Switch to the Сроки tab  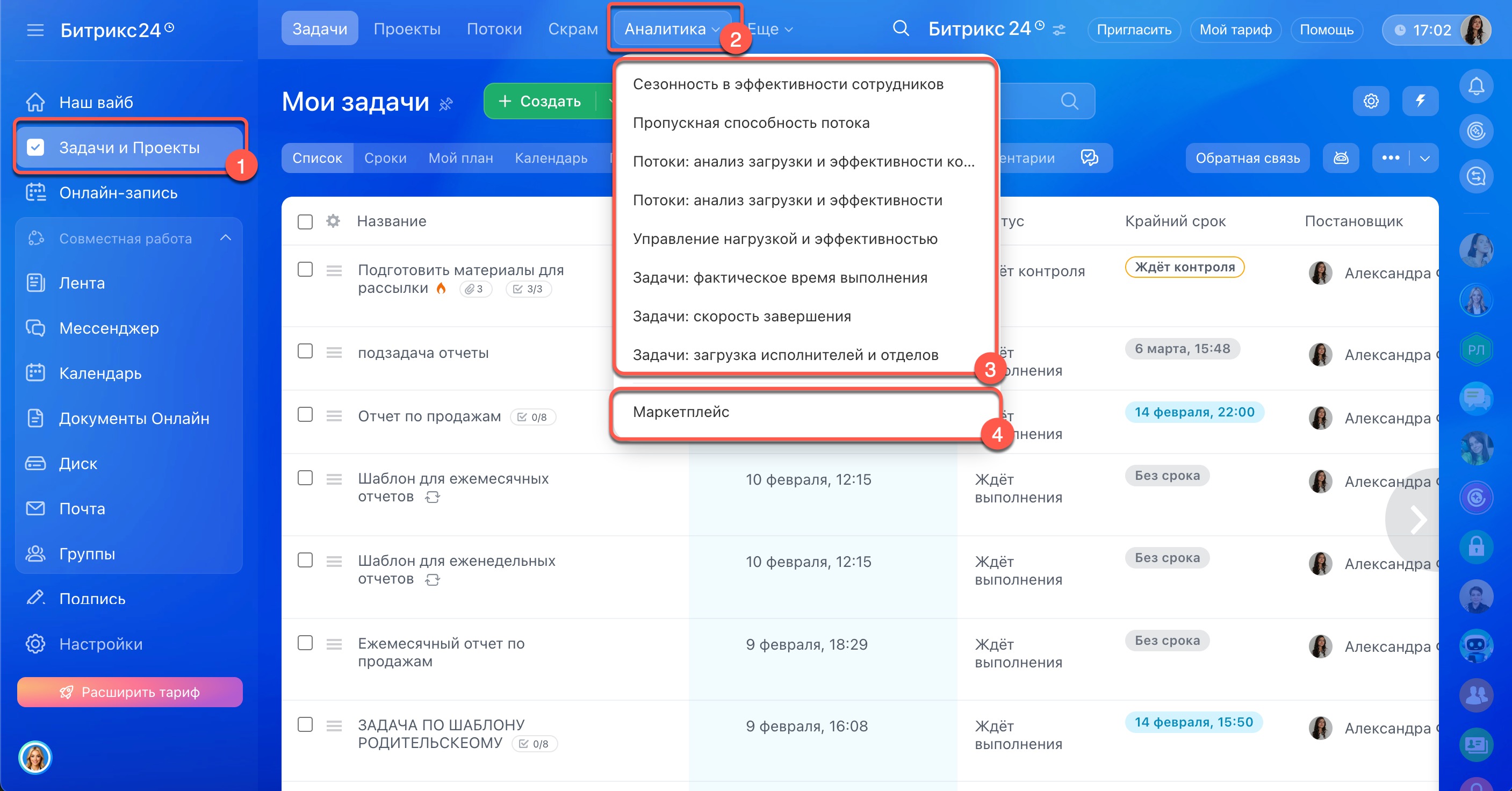point(385,158)
